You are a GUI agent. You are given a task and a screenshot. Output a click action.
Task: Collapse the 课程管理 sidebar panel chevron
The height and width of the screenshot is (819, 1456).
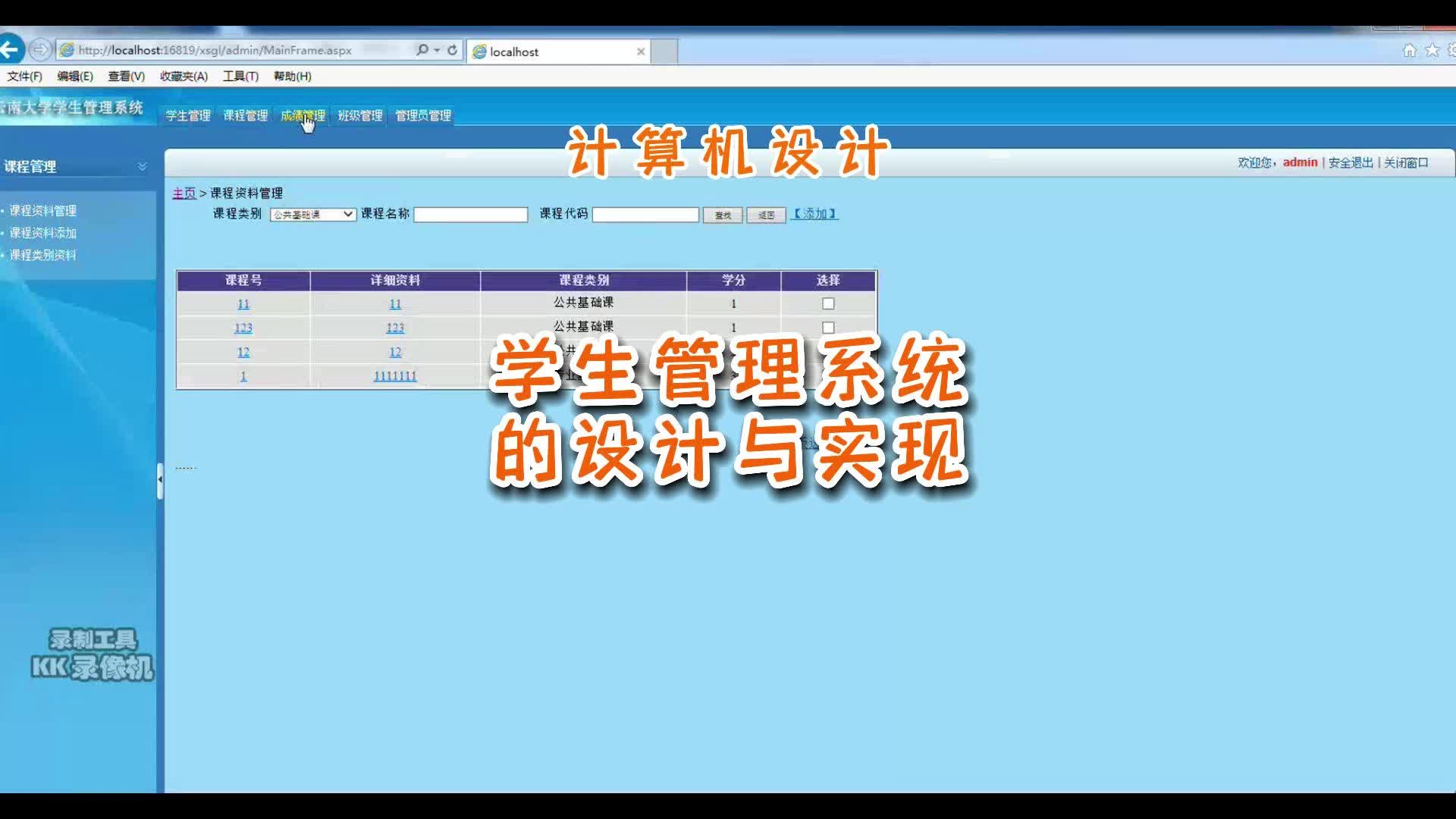(142, 166)
